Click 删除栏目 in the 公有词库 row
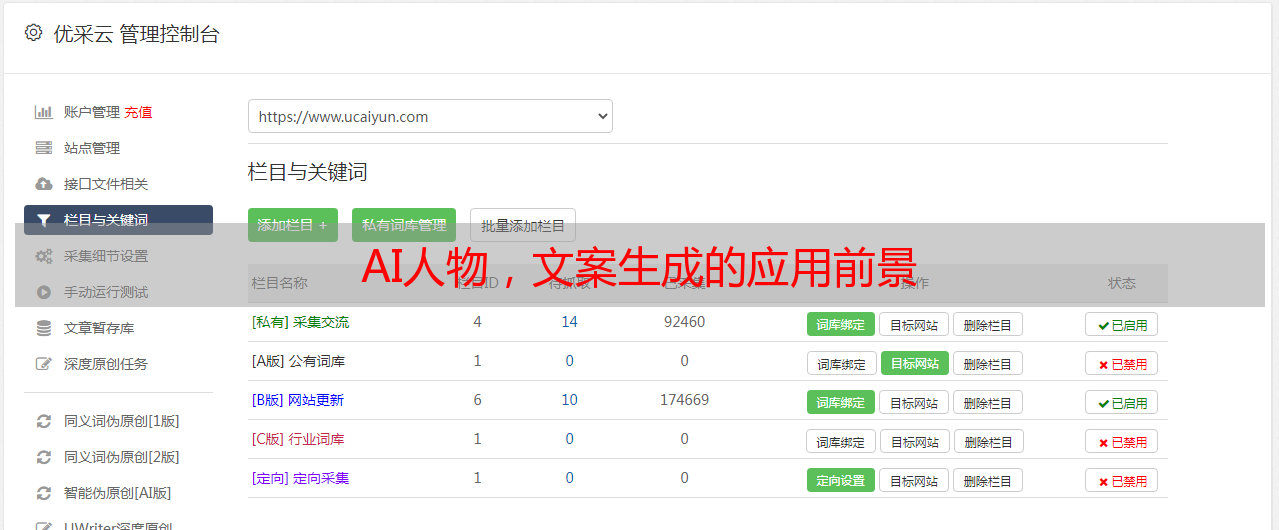The image size is (1279, 530). [987, 363]
